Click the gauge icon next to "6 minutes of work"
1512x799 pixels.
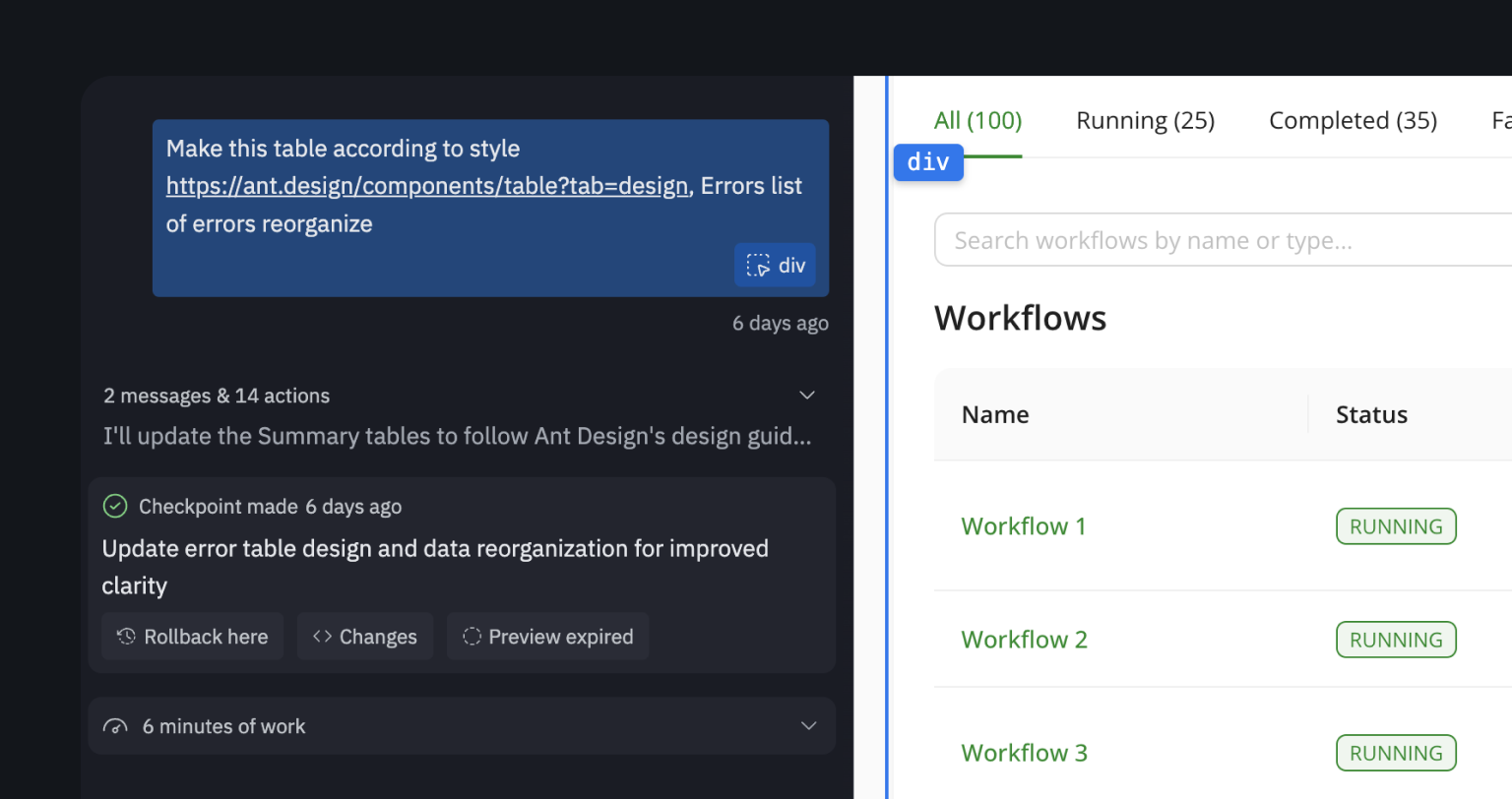(117, 726)
